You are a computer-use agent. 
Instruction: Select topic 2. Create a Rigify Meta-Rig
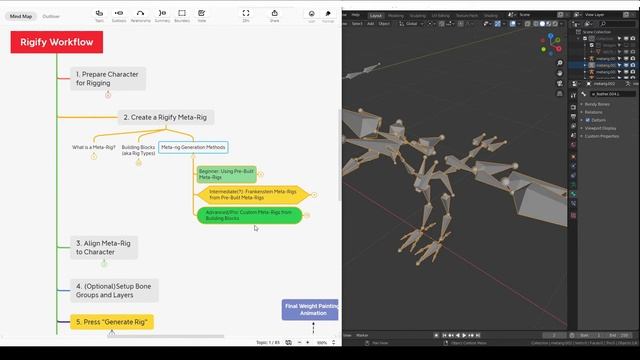(x=165, y=117)
